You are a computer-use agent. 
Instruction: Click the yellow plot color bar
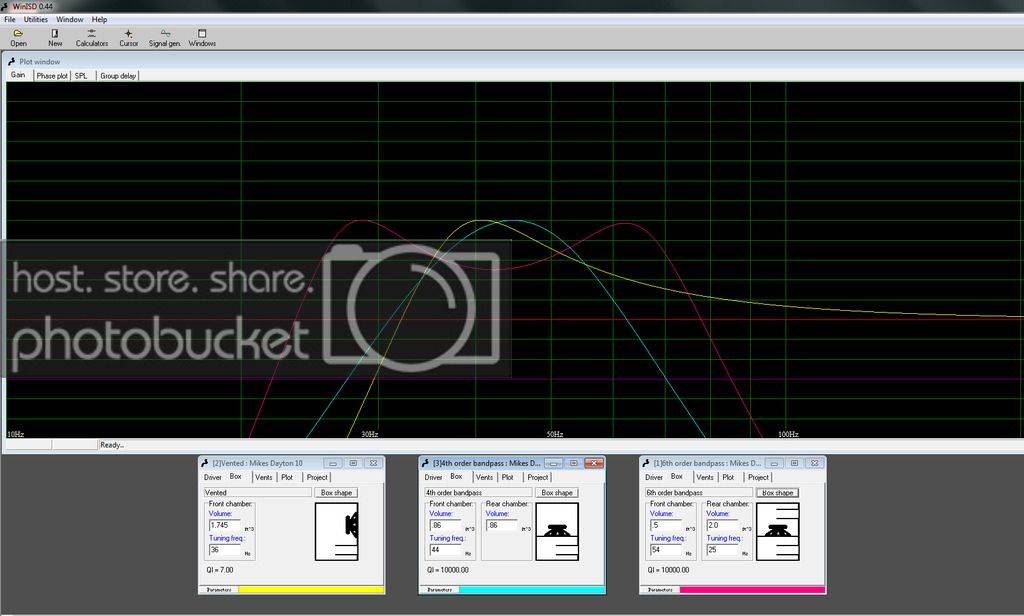click(x=311, y=589)
